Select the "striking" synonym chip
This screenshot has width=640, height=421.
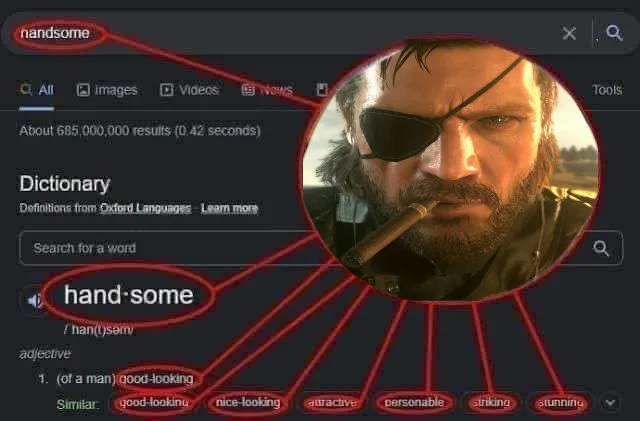[x=491, y=403]
